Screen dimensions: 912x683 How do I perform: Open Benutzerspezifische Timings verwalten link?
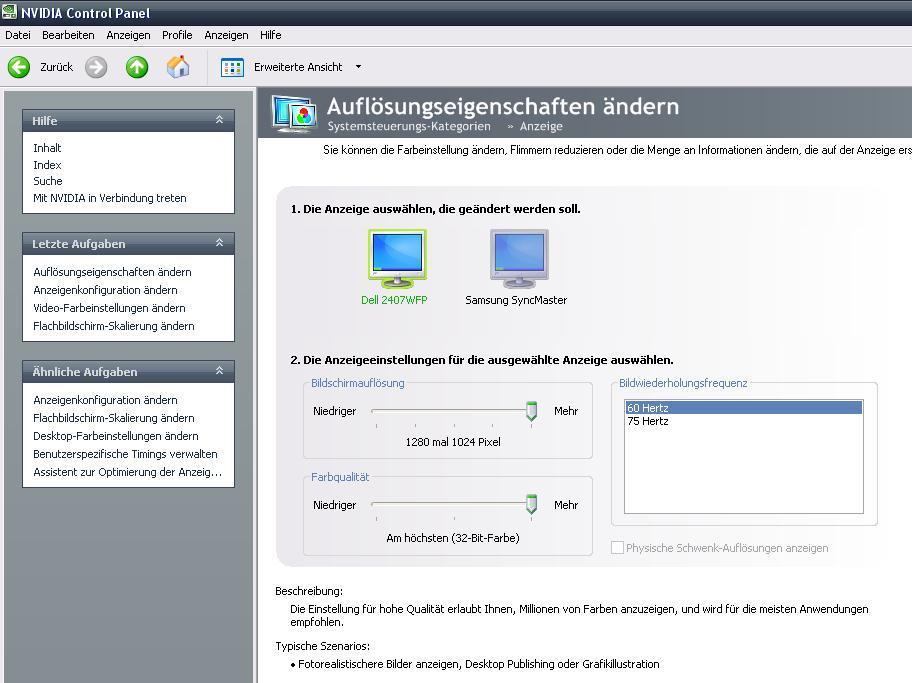point(125,454)
